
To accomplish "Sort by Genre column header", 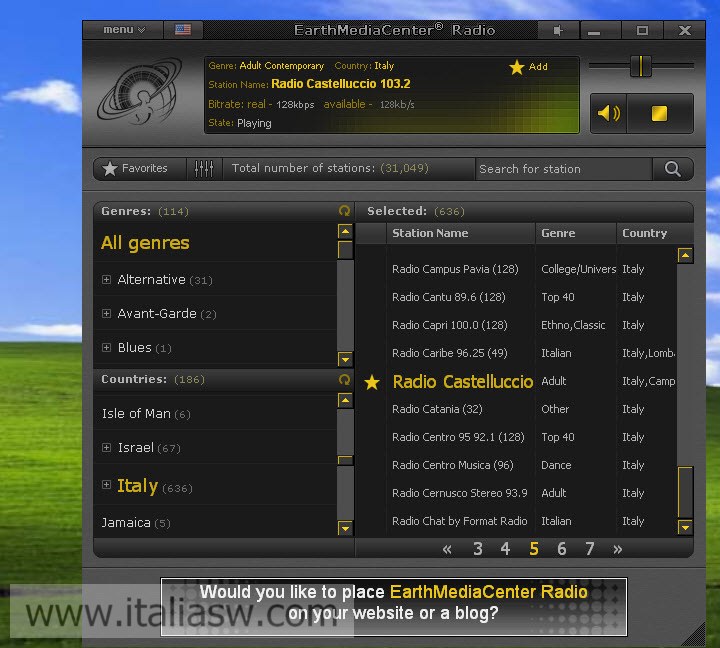I will click(x=575, y=233).
